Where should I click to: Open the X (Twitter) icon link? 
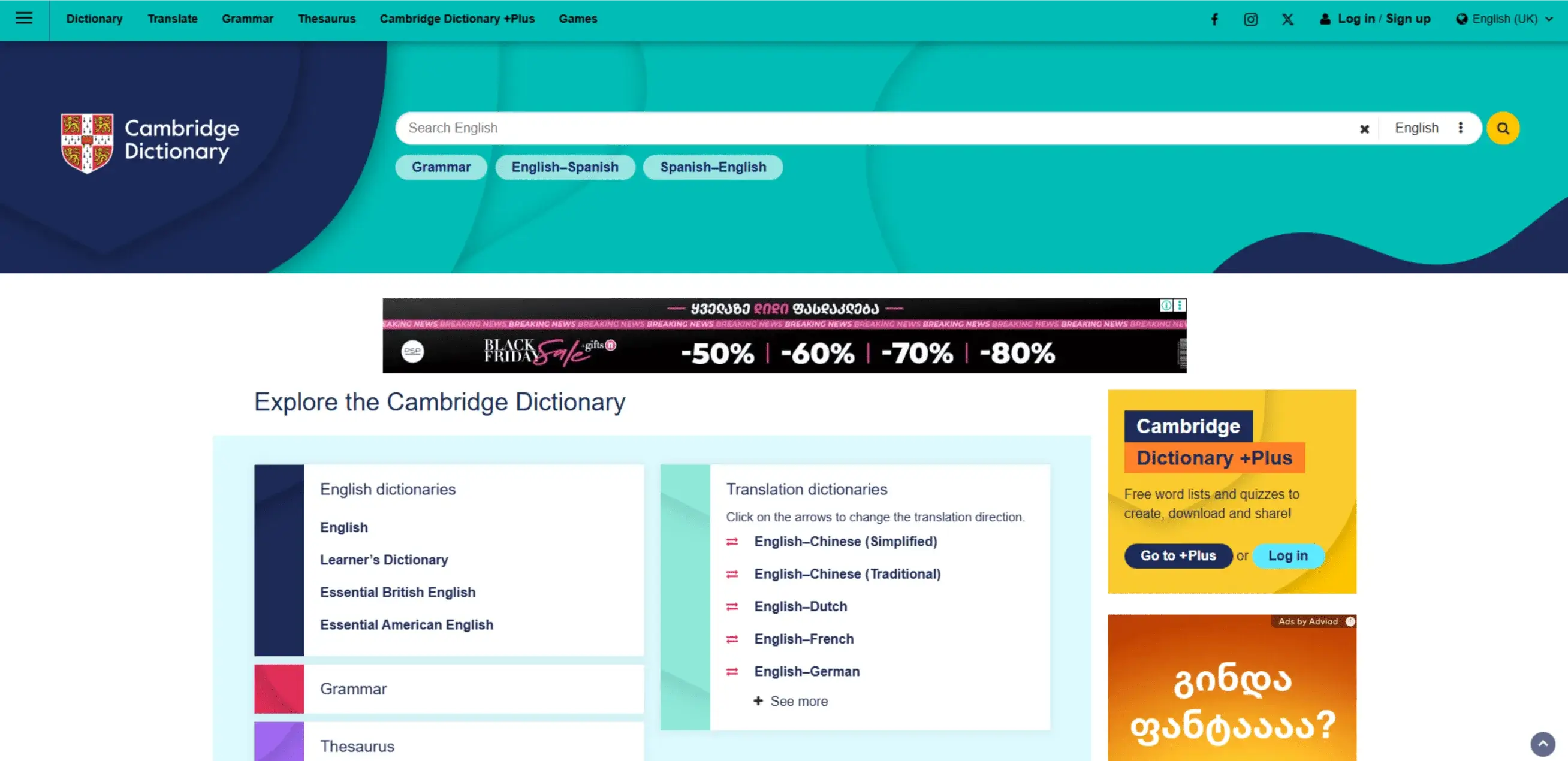[x=1287, y=19]
